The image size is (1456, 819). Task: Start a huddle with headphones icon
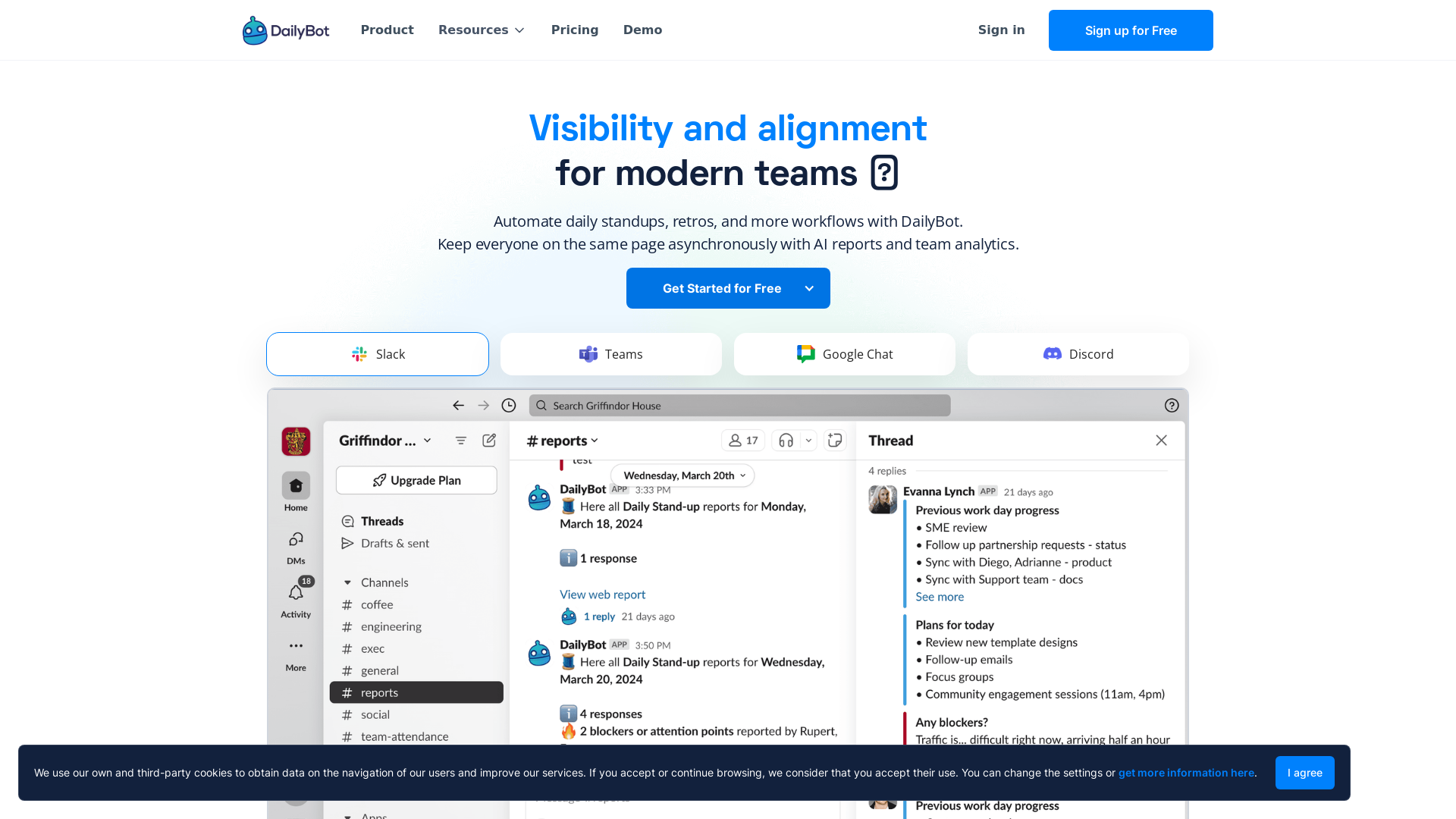click(786, 441)
